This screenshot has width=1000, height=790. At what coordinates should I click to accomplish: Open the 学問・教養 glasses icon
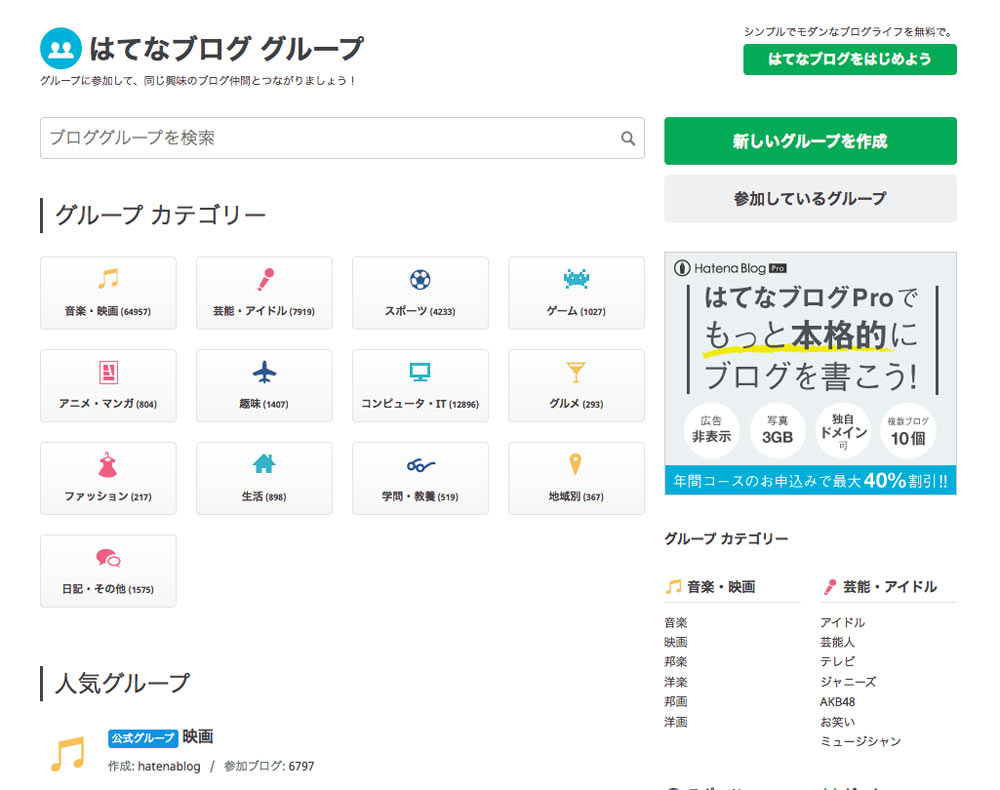pyautogui.click(x=421, y=465)
